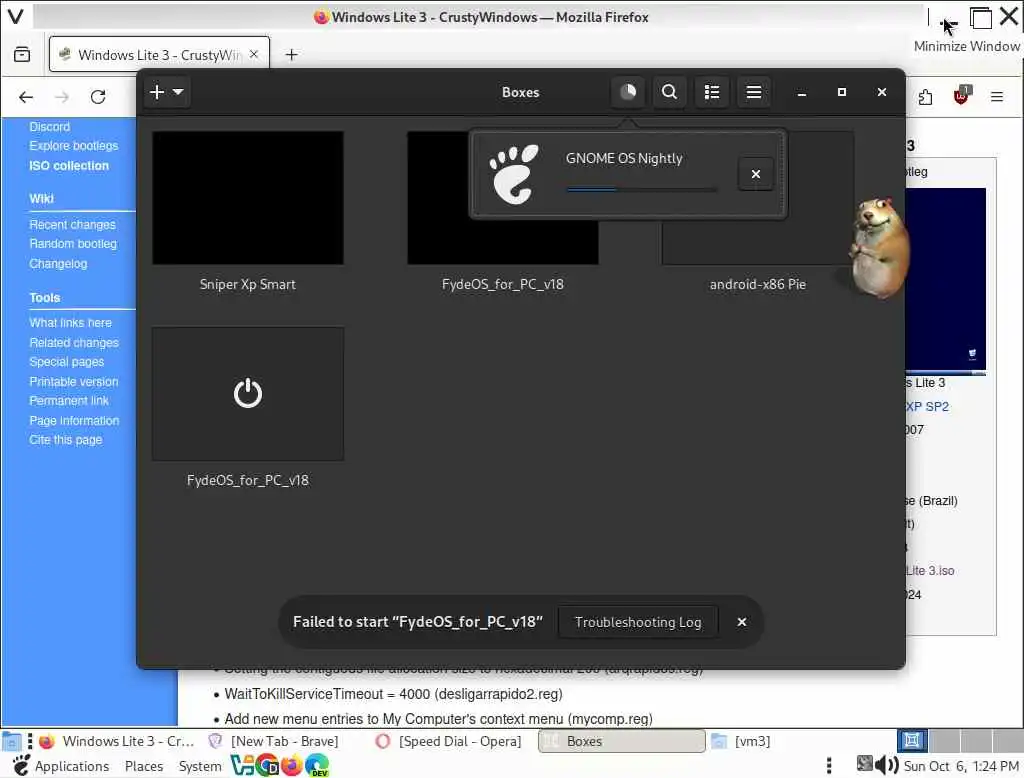The image size is (1024, 778).
Task: Close the Windows Lite 3 Firefox tab
Action: [254, 54]
